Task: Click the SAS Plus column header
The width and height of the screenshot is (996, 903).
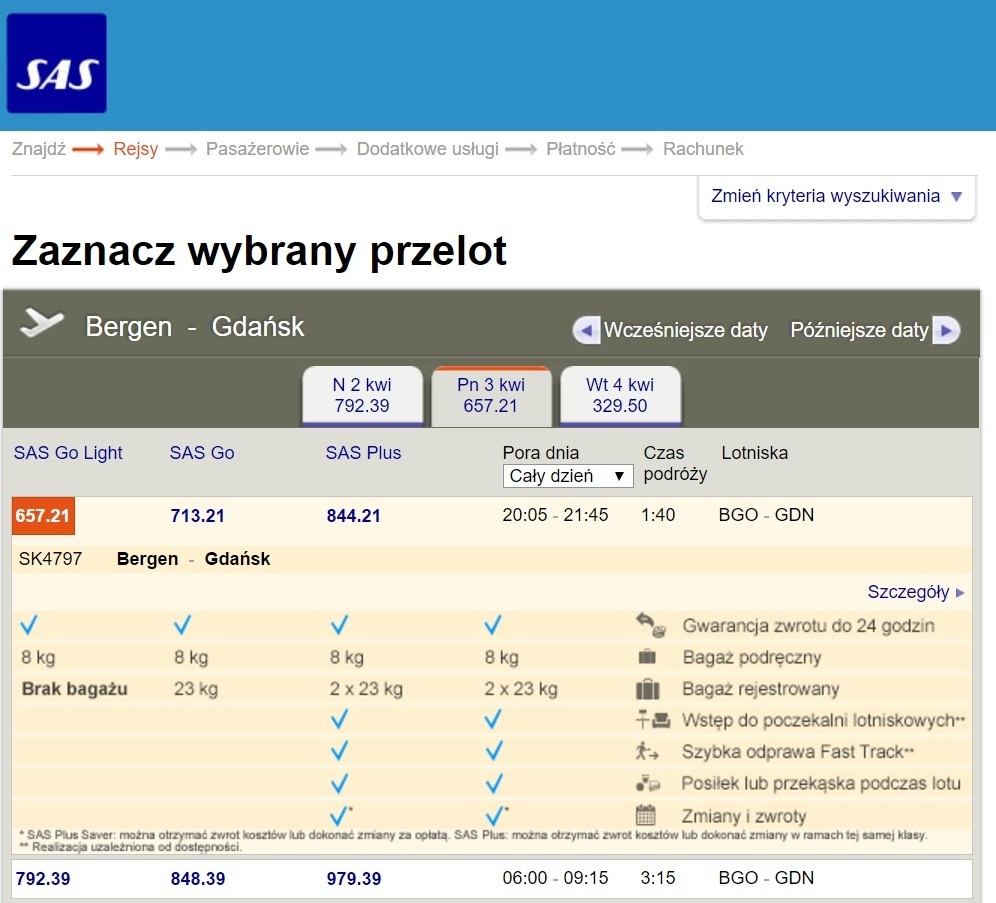Action: [363, 453]
